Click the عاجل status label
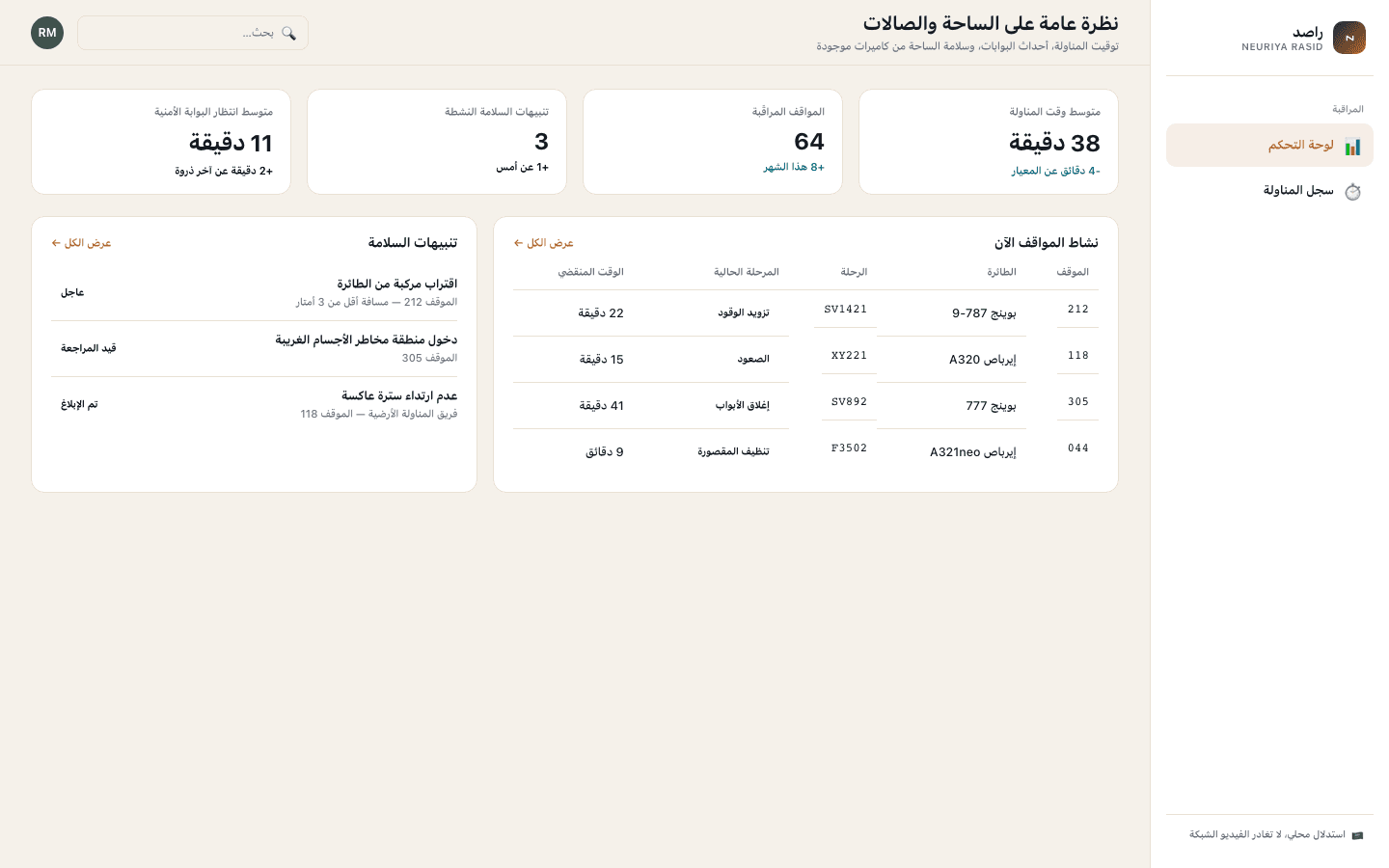 point(72,292)
